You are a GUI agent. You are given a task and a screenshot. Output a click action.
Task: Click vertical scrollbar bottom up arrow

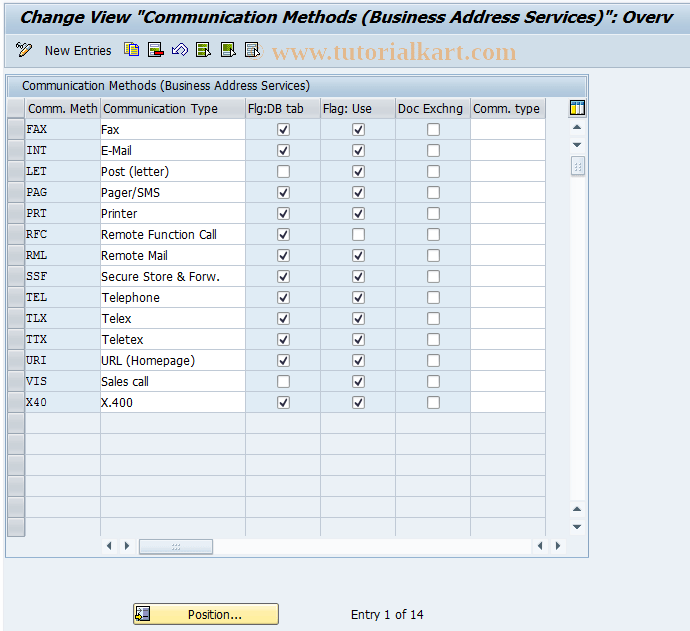577,509
